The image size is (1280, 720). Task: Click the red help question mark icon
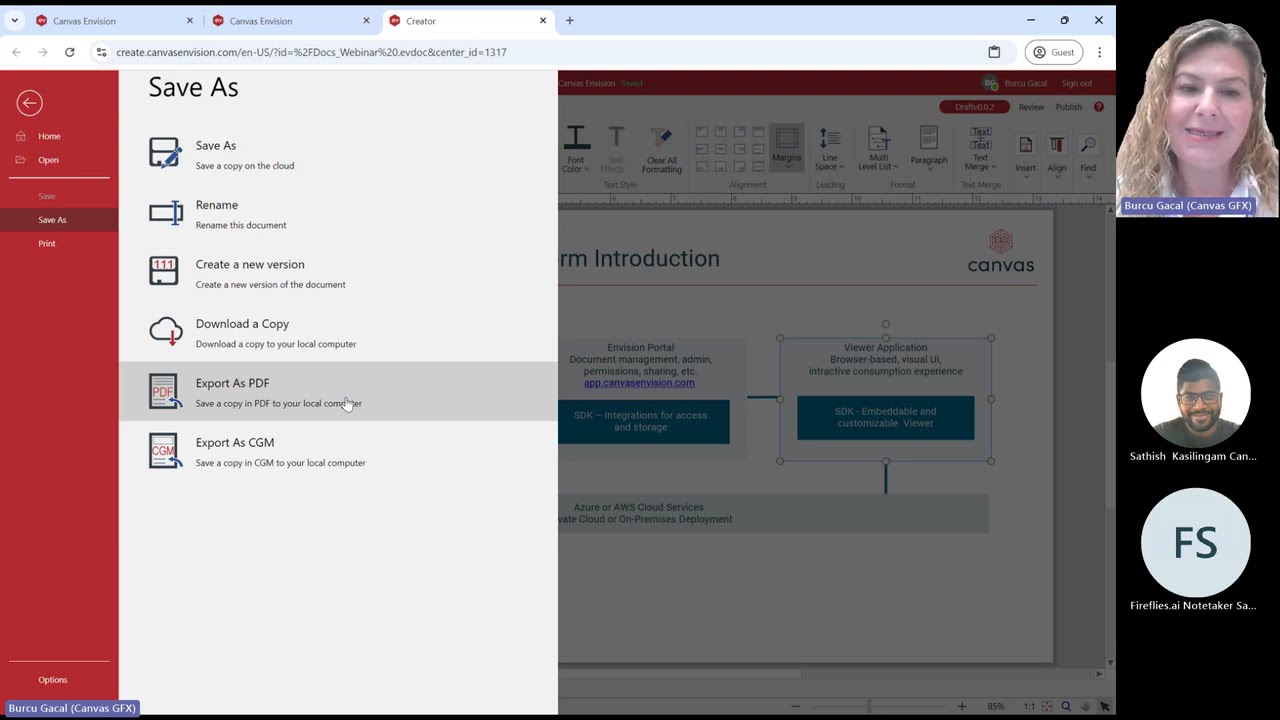pyautogui.click(x=1098, y=107)
